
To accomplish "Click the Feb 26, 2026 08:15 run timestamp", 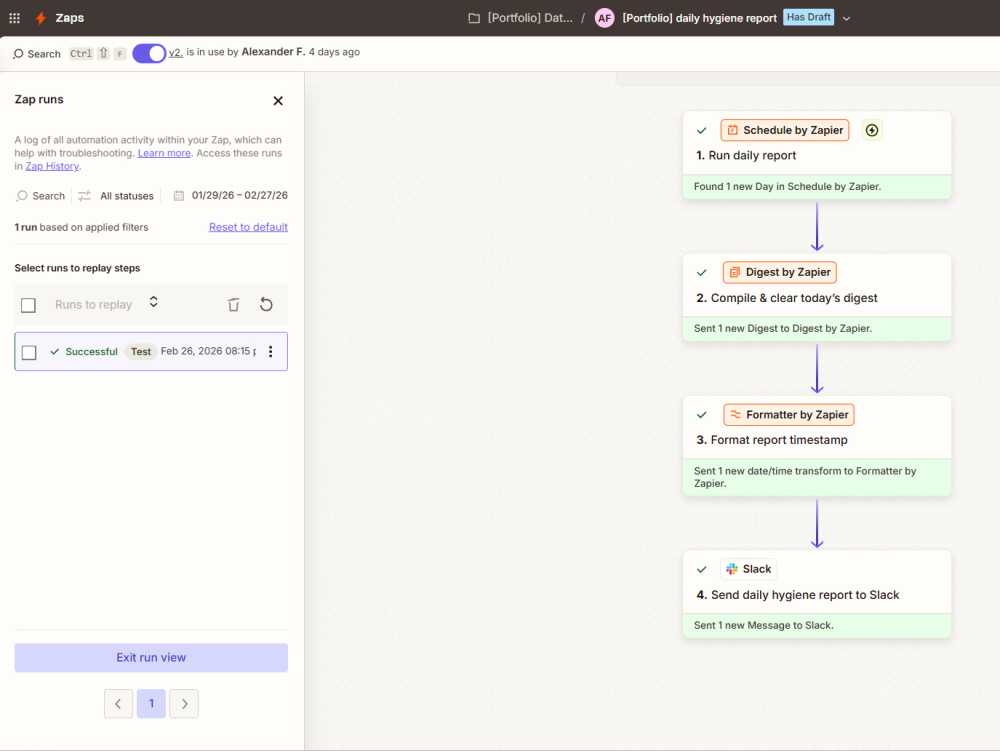I will coord(209,351).
